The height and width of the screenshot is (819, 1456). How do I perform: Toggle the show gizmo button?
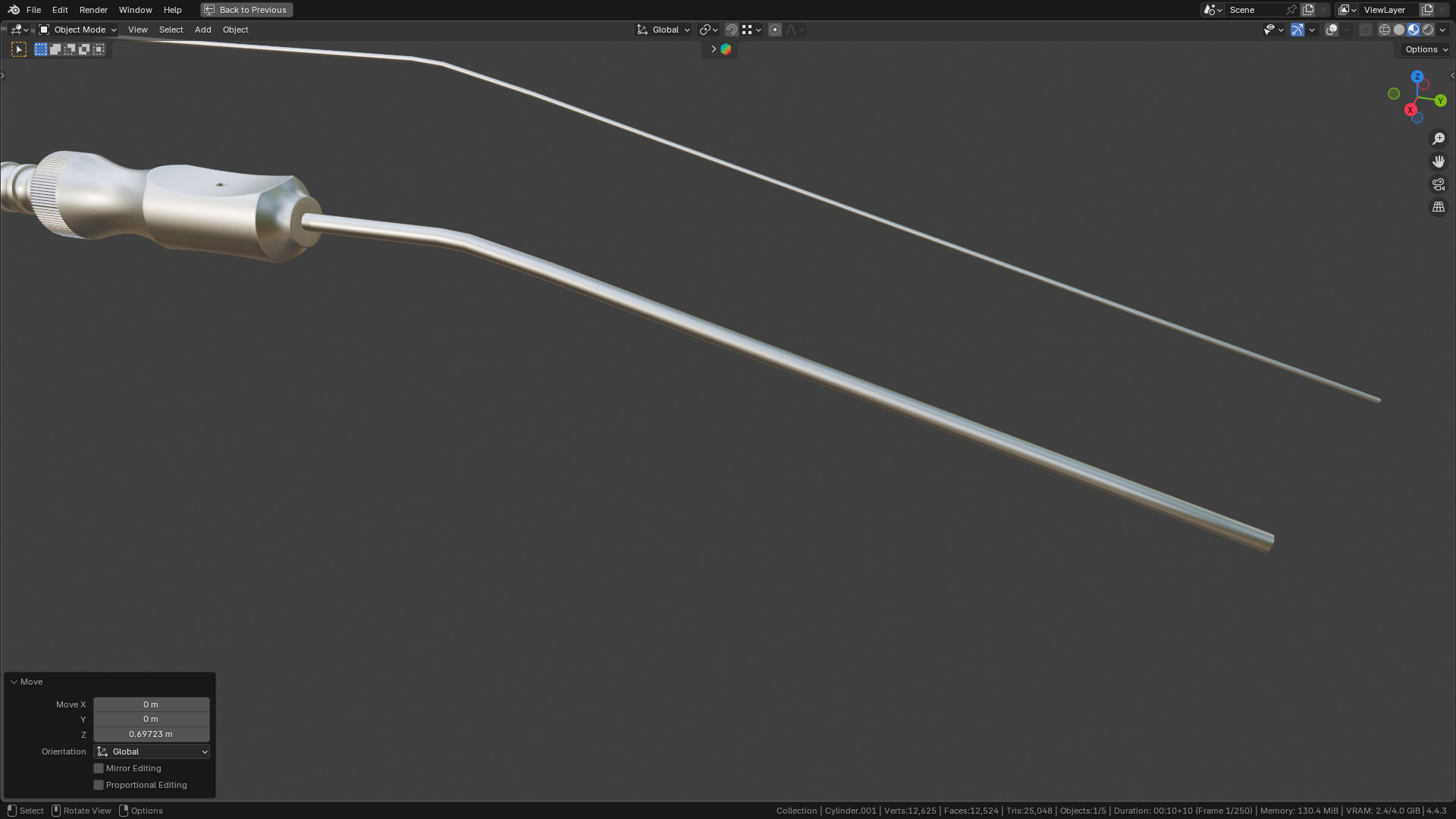(x=1298, y=30)
